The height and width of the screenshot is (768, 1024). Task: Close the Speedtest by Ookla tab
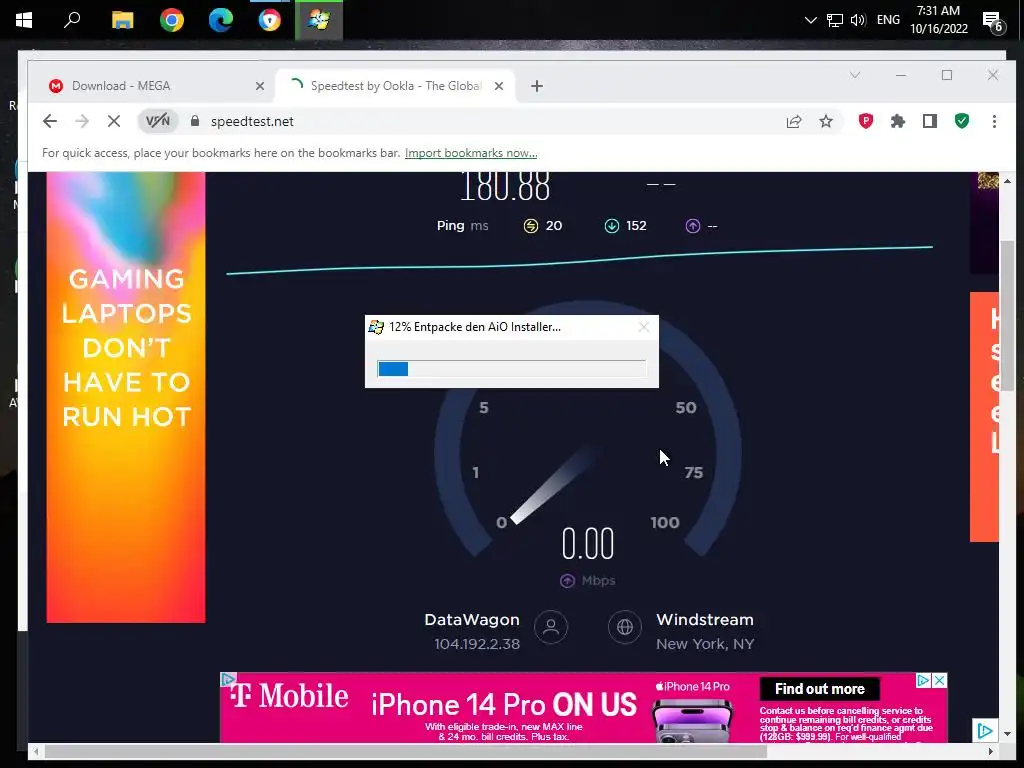pyautogui.click(x=499, y=86)
